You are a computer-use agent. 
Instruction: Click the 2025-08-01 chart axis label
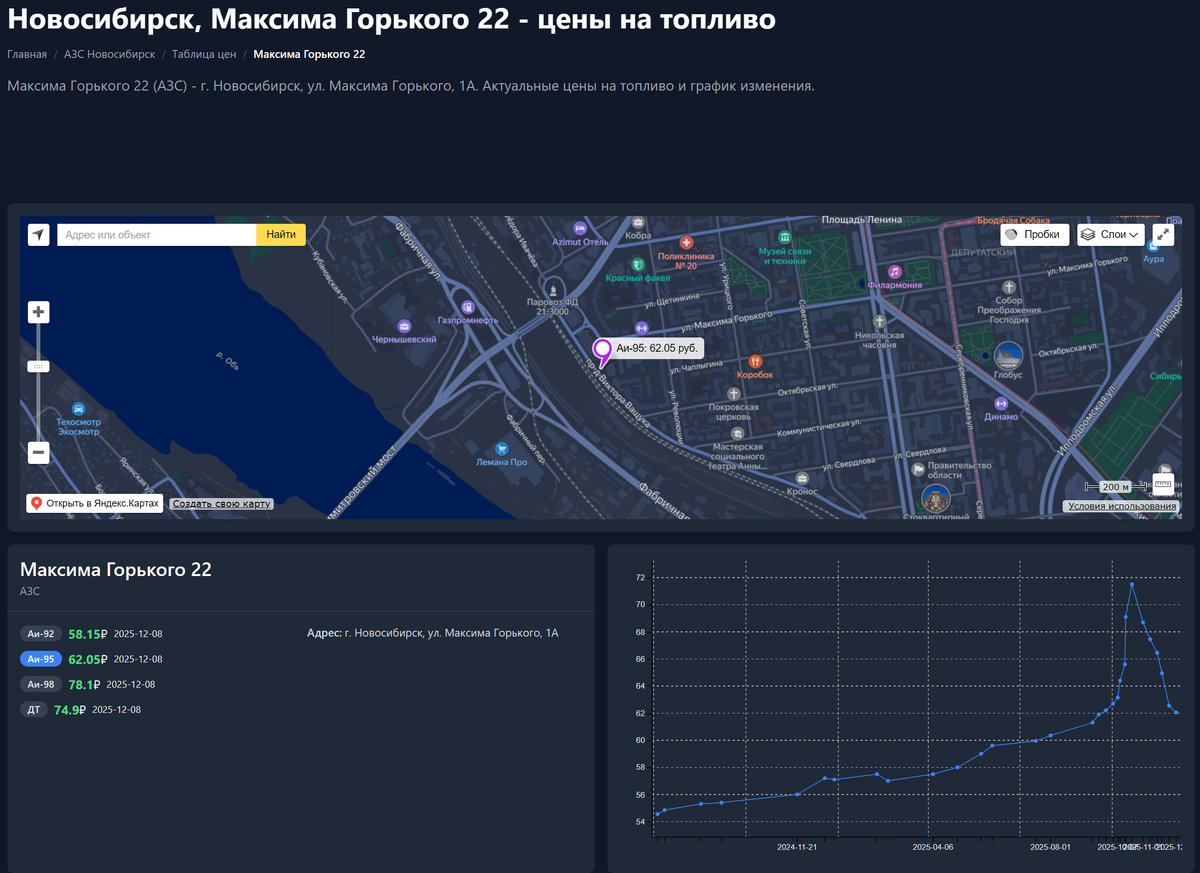[1051, 847]
